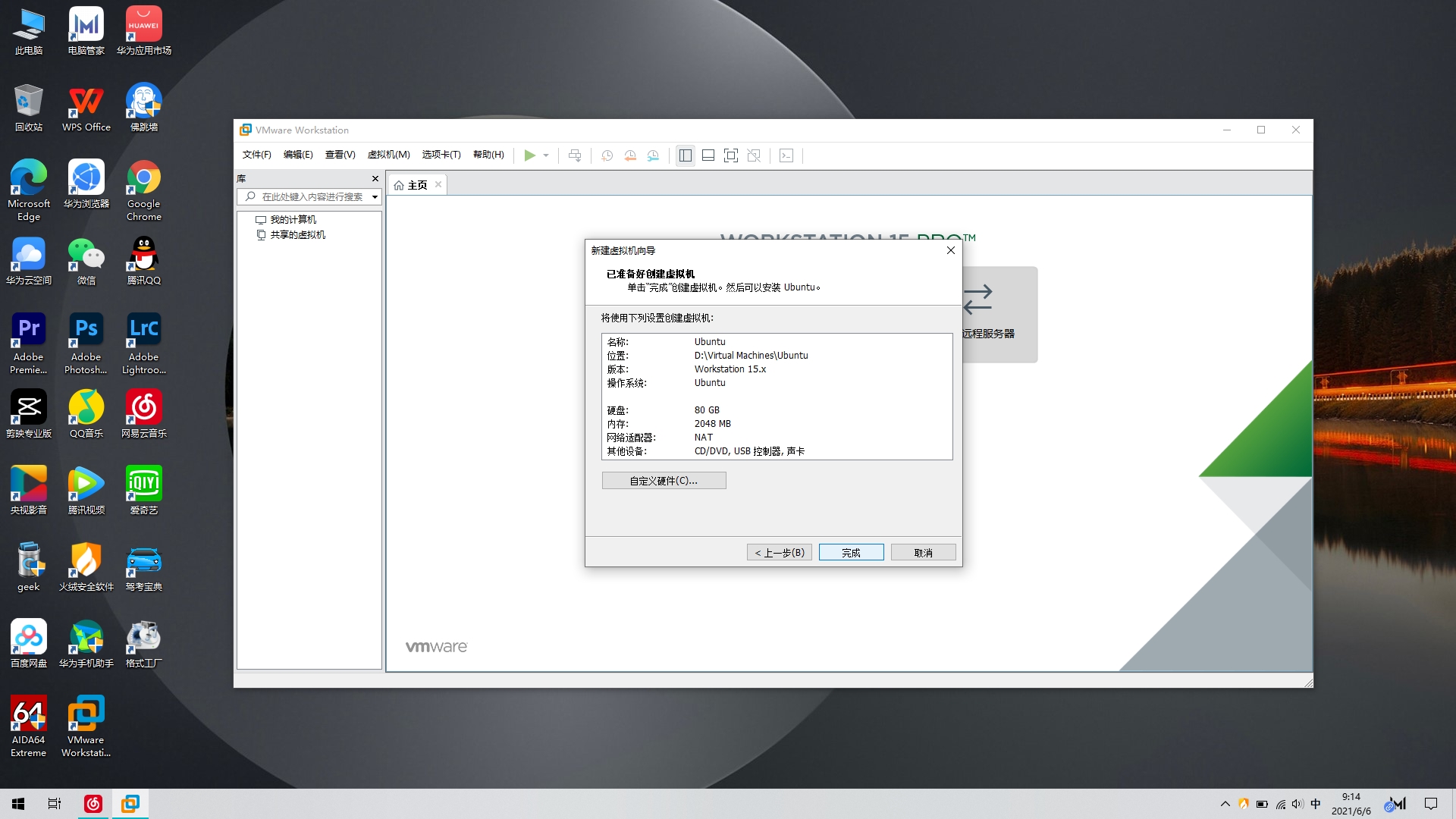Click the 回收站 recycle bin icon
This screenshot has width=1456, height=819.
click(x=29, y=108)
